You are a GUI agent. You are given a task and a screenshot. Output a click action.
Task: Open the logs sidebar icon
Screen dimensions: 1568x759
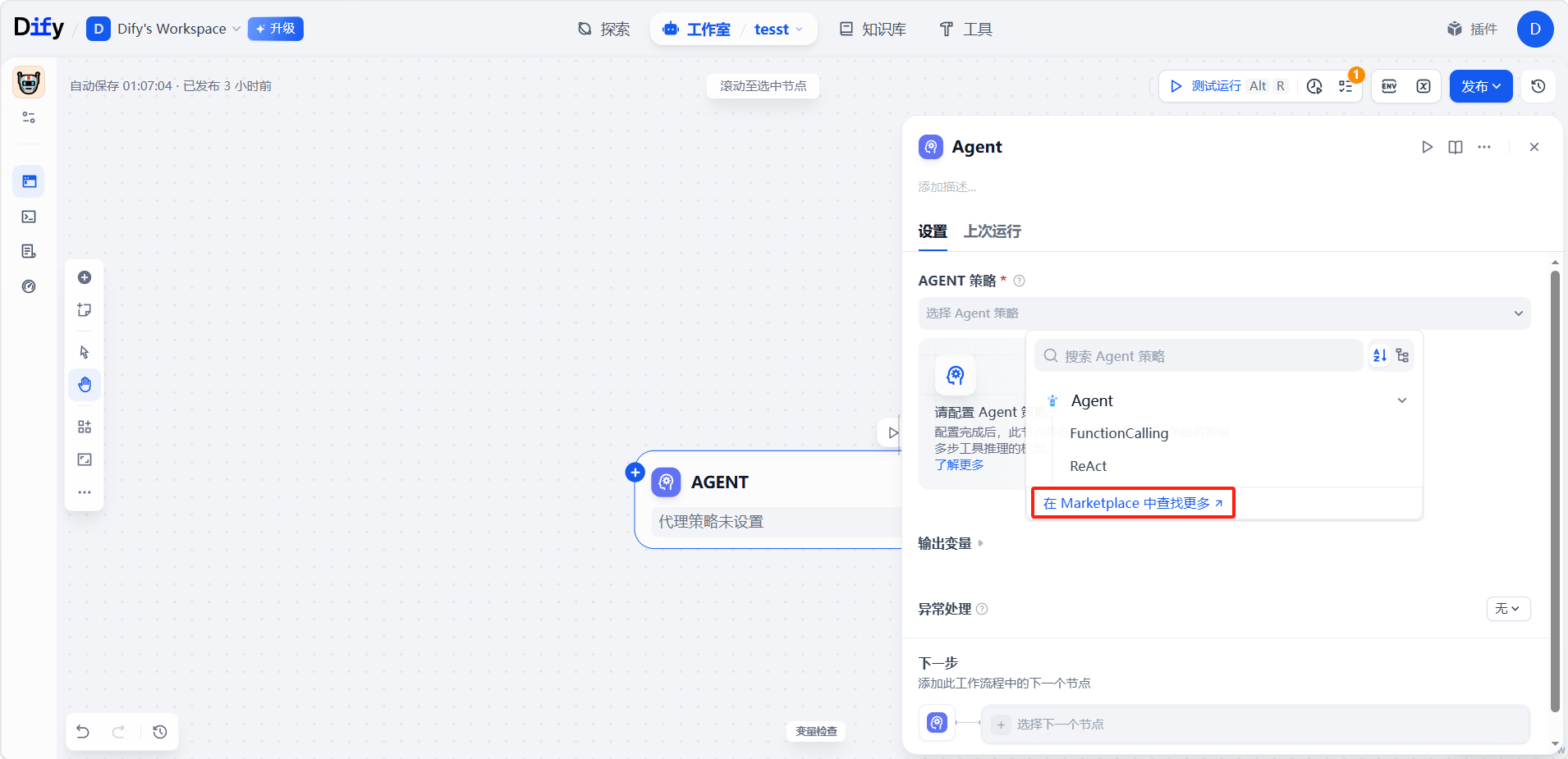coord(29,251)
